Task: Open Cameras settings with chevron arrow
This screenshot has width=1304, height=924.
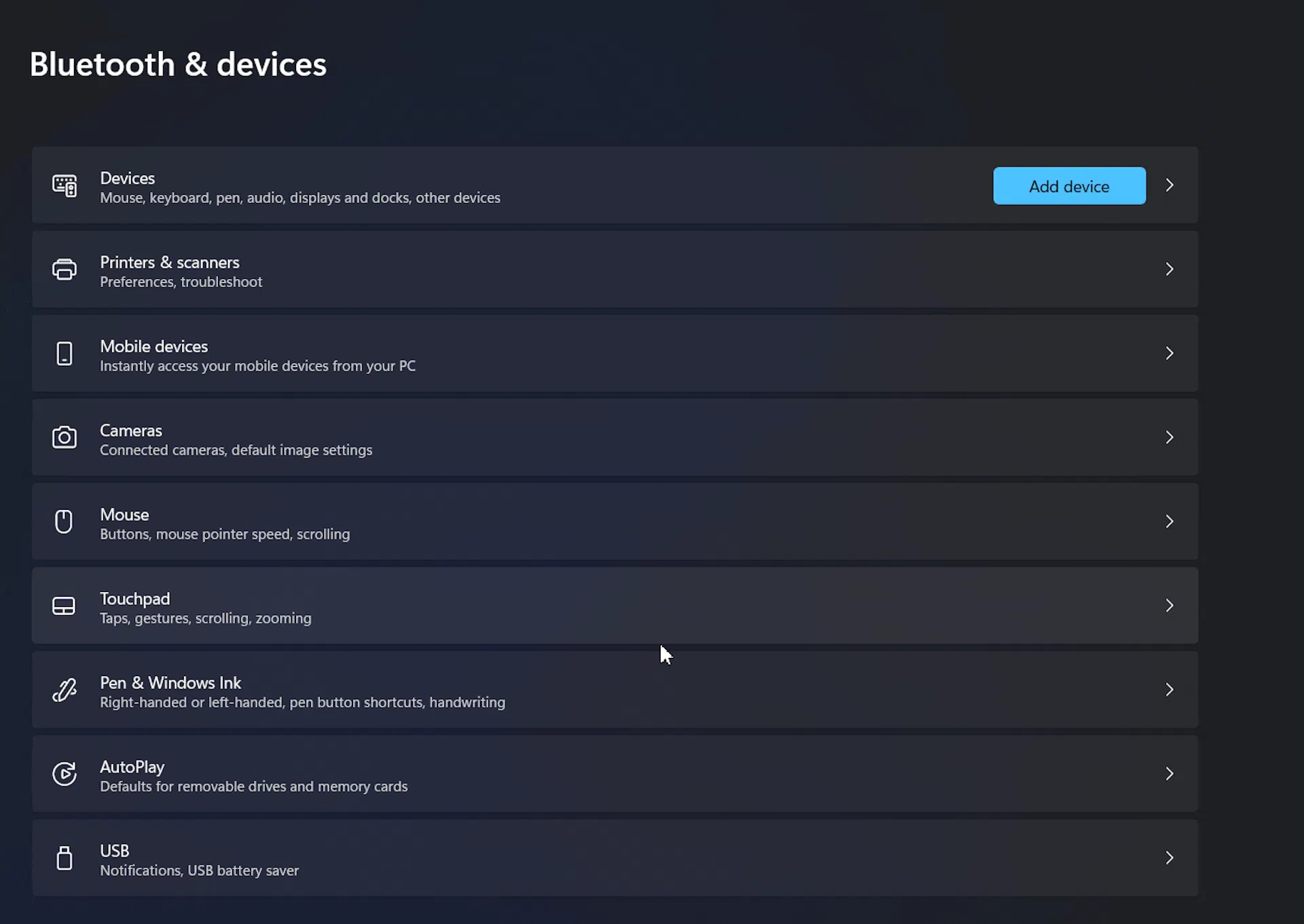Action: pos(1170,437)
